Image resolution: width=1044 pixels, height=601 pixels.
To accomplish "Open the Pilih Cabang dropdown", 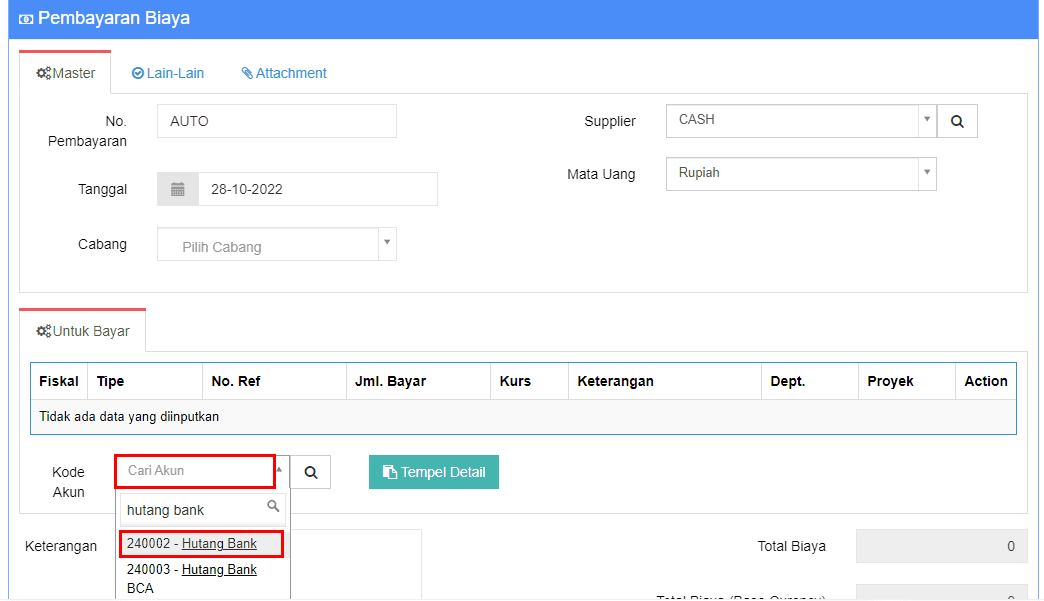I will [x=387, y=244].
